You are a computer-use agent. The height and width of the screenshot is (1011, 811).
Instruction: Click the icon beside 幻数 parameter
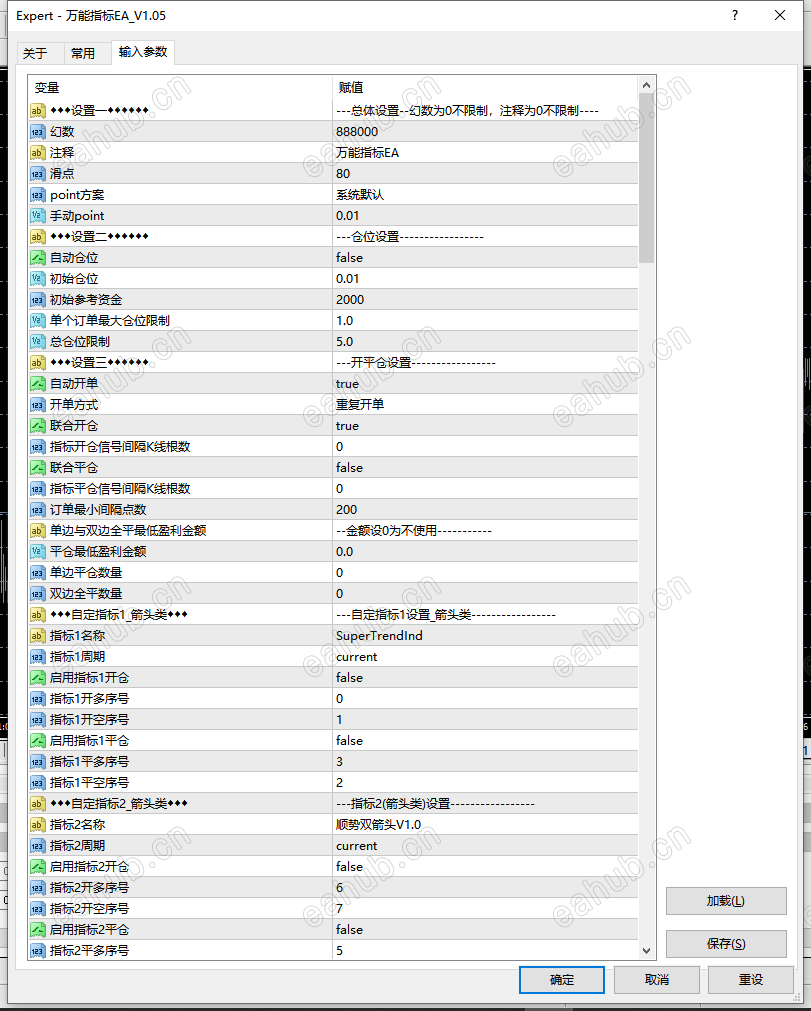pyautogui.click(x=37, y=132)
